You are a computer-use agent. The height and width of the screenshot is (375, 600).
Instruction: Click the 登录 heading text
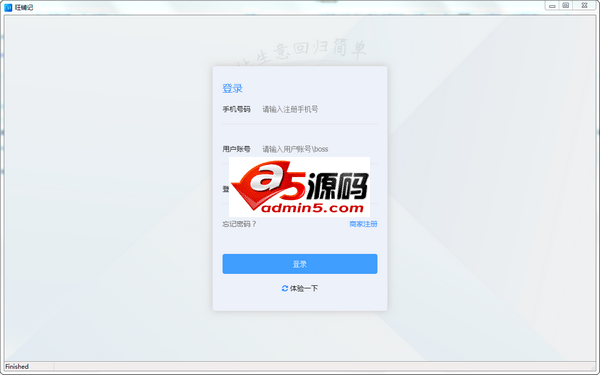point(232,88)
